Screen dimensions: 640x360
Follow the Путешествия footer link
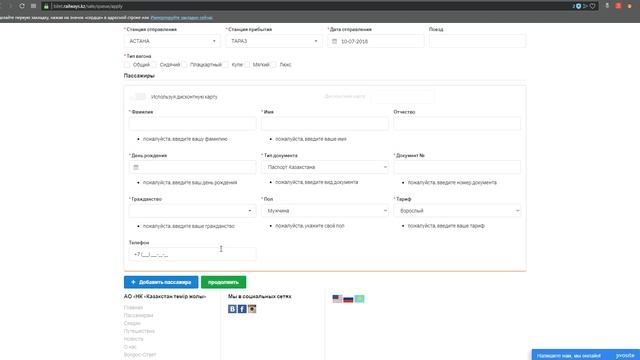(x=139, y=331)
